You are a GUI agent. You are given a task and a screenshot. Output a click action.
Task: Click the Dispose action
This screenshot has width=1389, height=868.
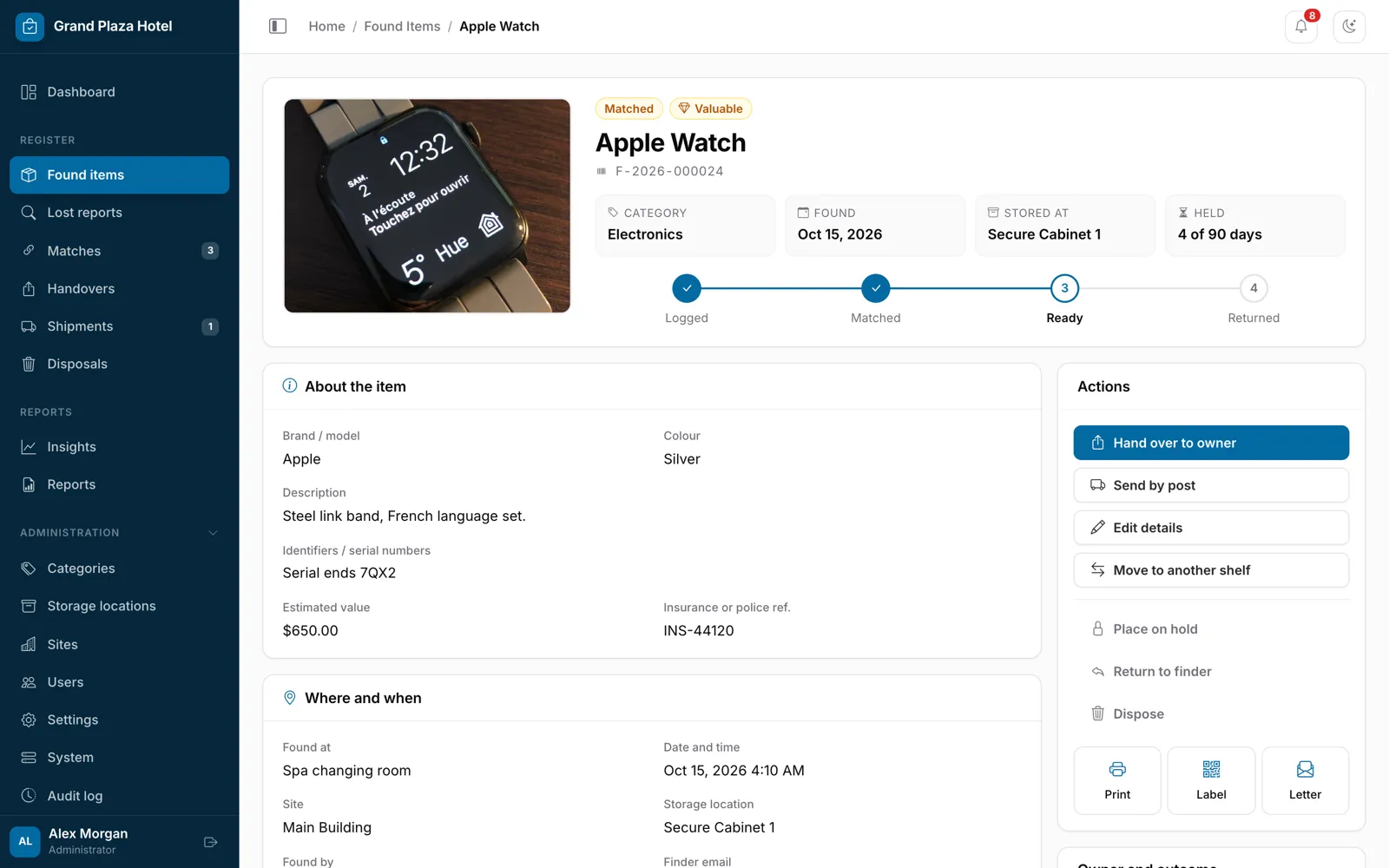click(x=1211, y=714)
